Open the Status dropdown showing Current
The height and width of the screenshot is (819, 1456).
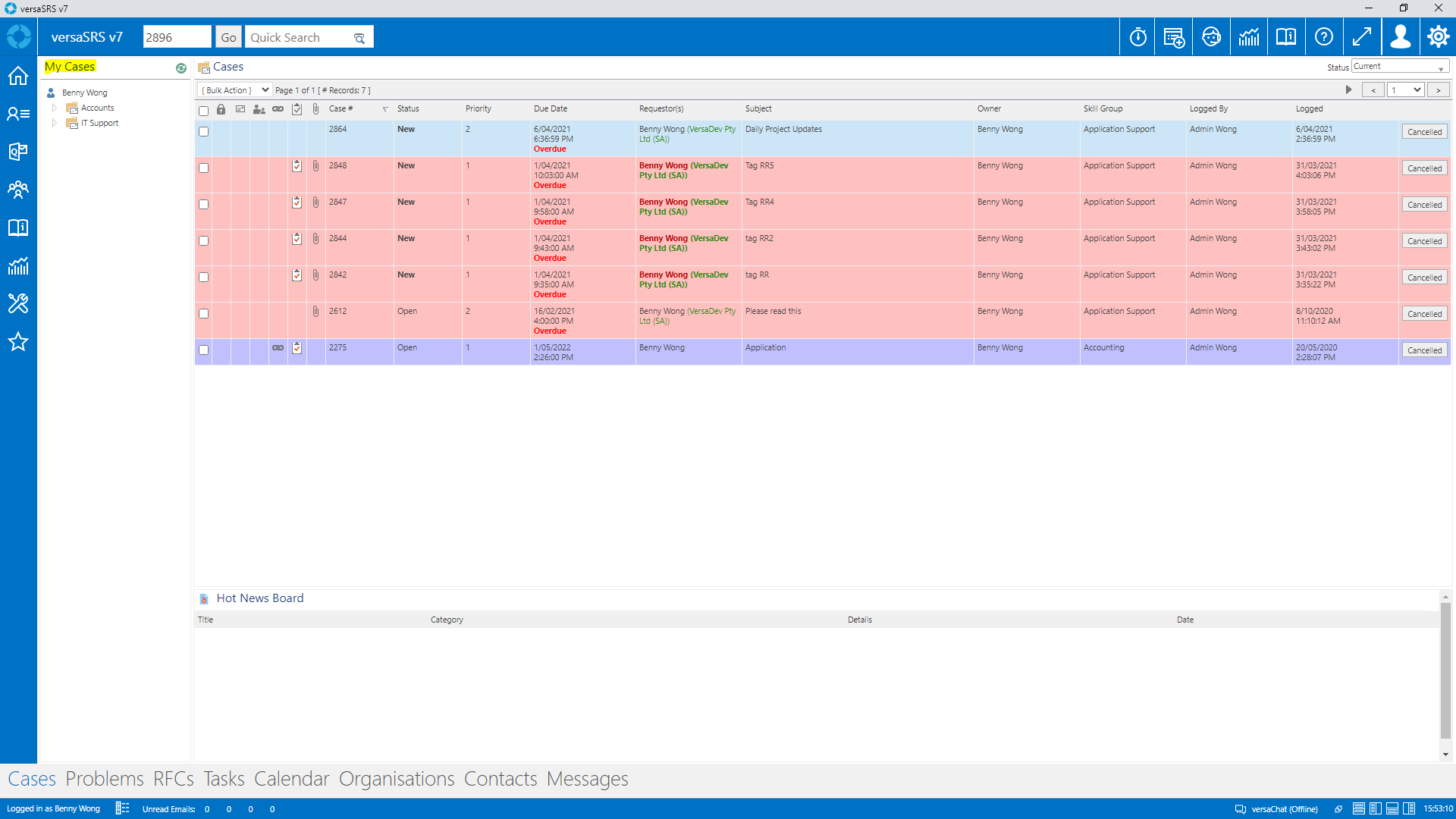[x=1398, y=65]
